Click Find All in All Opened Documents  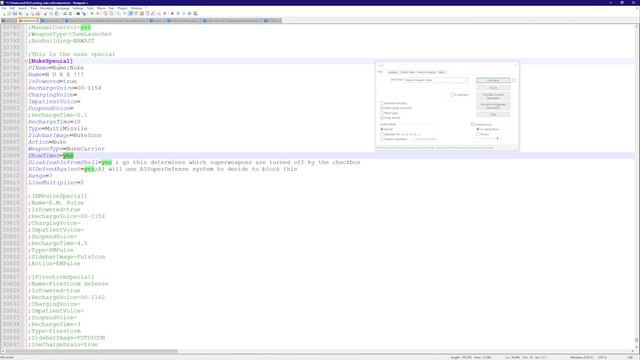pos(493,106)
